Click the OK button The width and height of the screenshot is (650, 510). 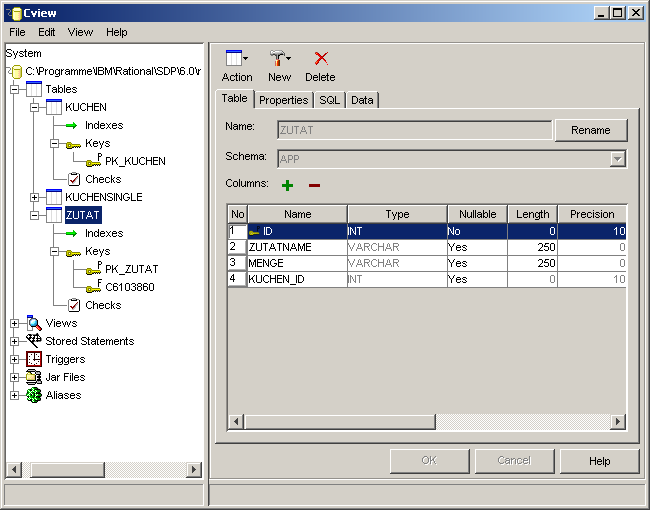tap(429, 461)
